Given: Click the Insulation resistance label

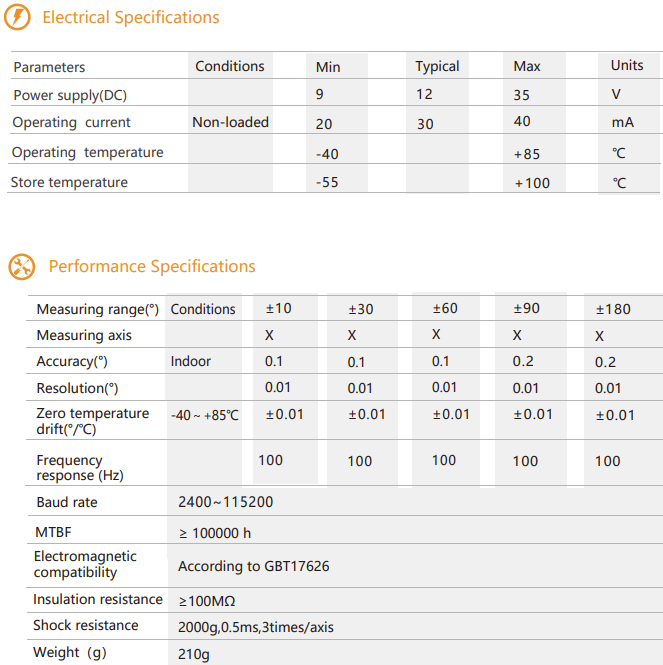Looking at the screenshot, I should click(x=98, y=599).
